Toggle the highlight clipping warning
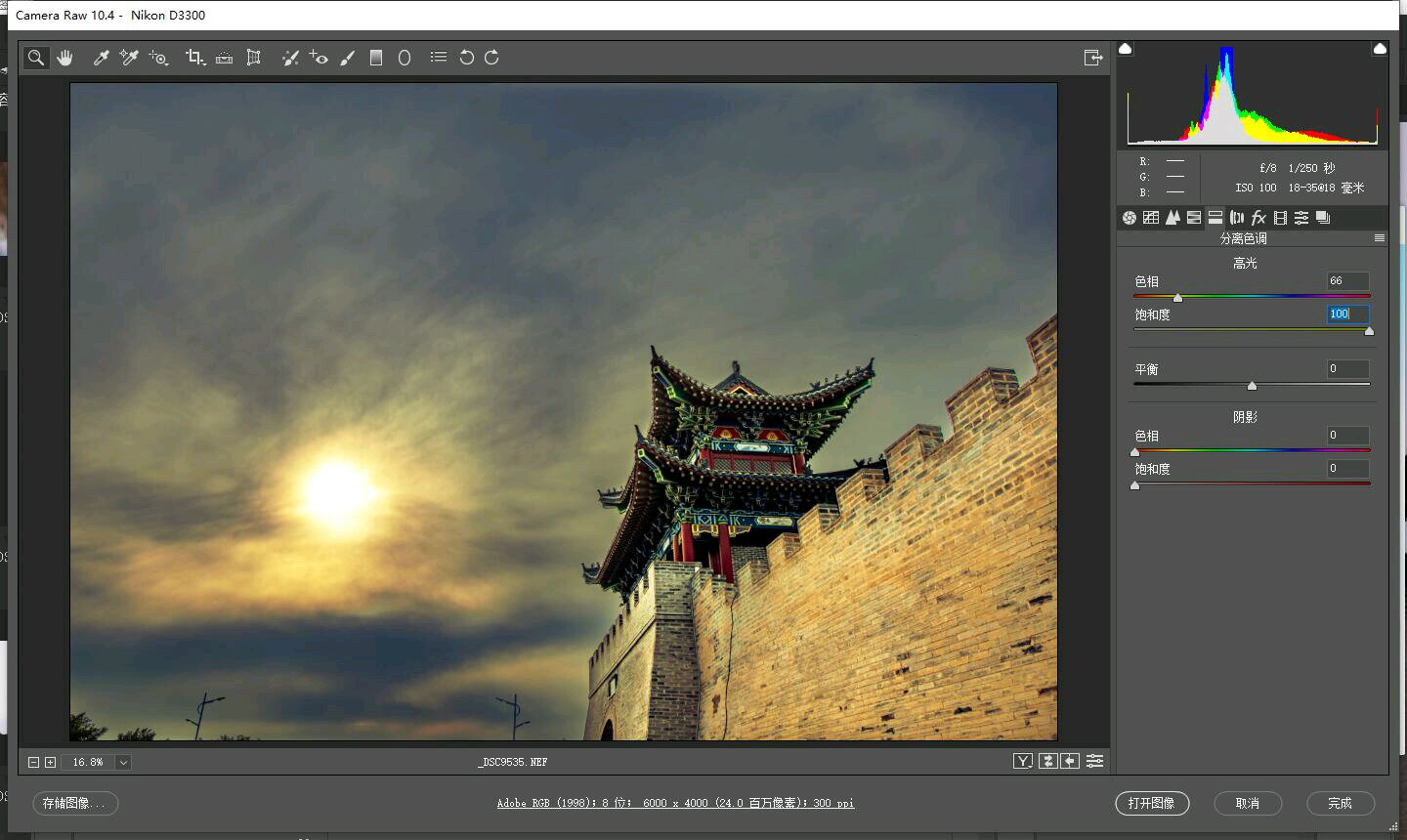The image size is (1407, 840). (1380, 49)
